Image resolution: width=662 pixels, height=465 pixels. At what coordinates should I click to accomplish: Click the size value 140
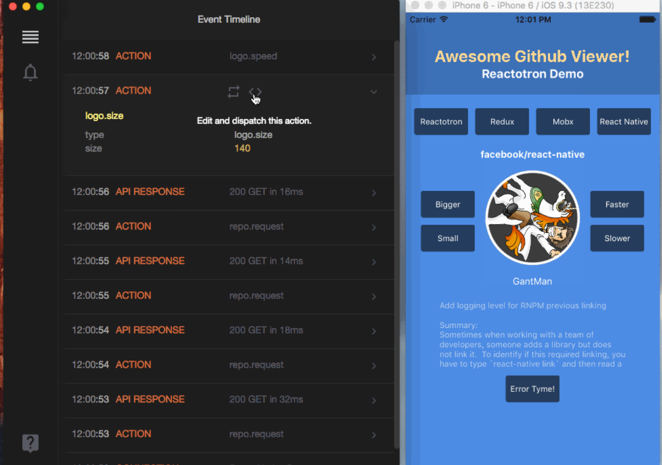(x=242, y=148)
